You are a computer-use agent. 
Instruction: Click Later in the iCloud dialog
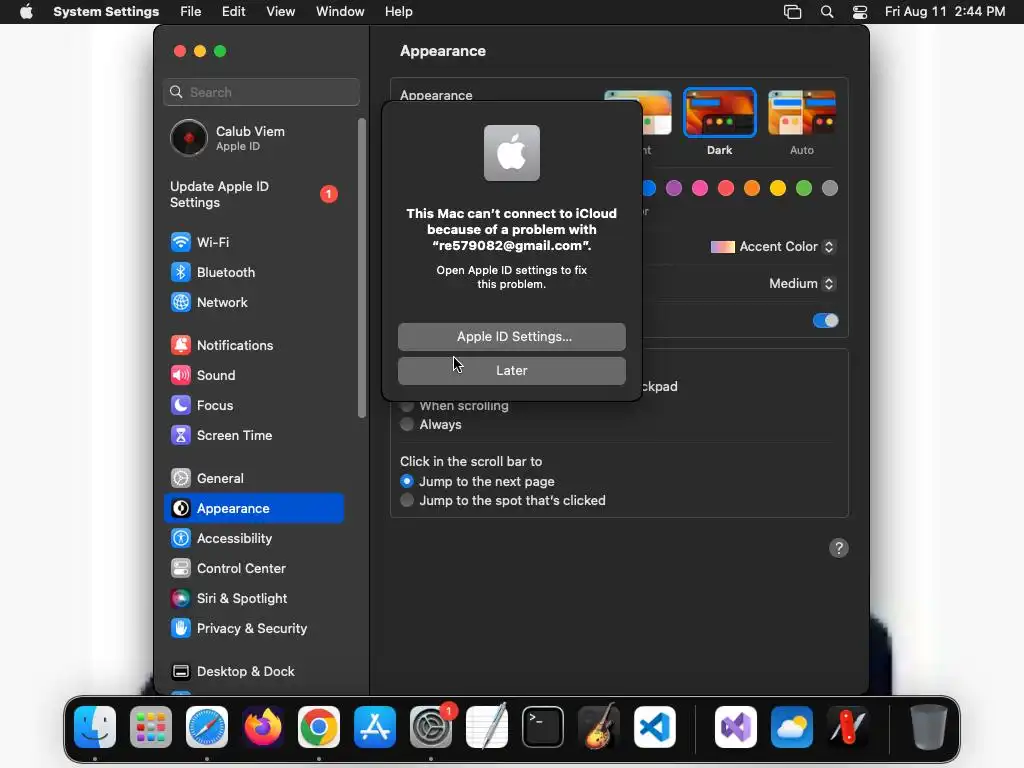coord(512,371)
